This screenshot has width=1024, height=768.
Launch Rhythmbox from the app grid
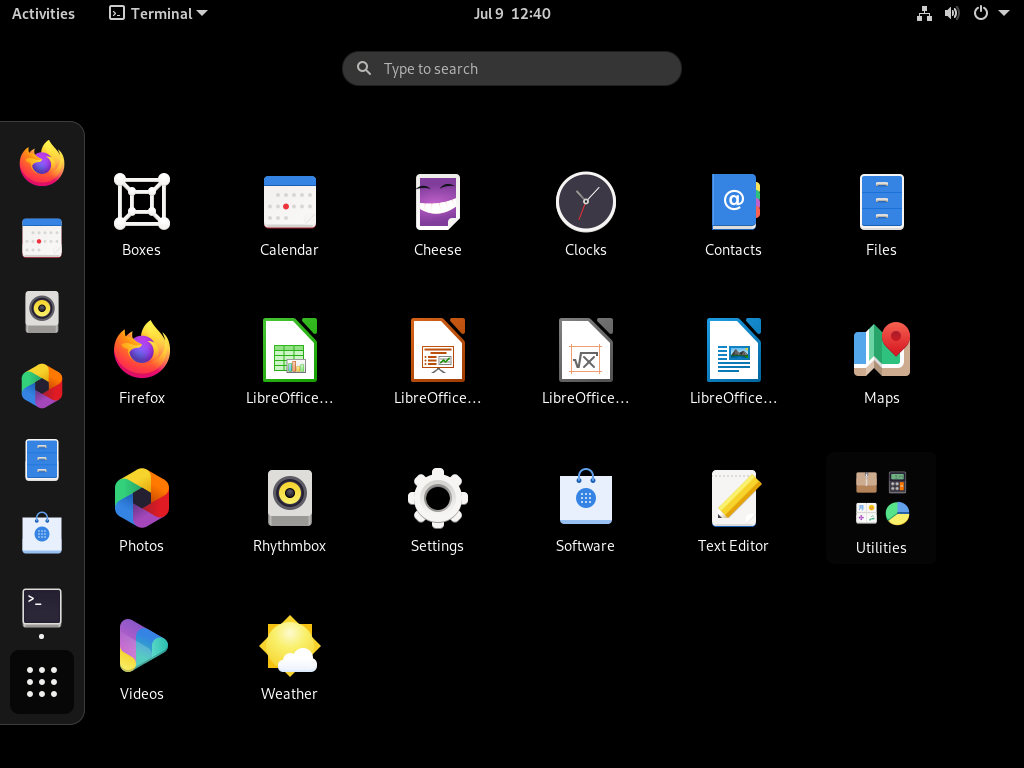tap(289, 498)
